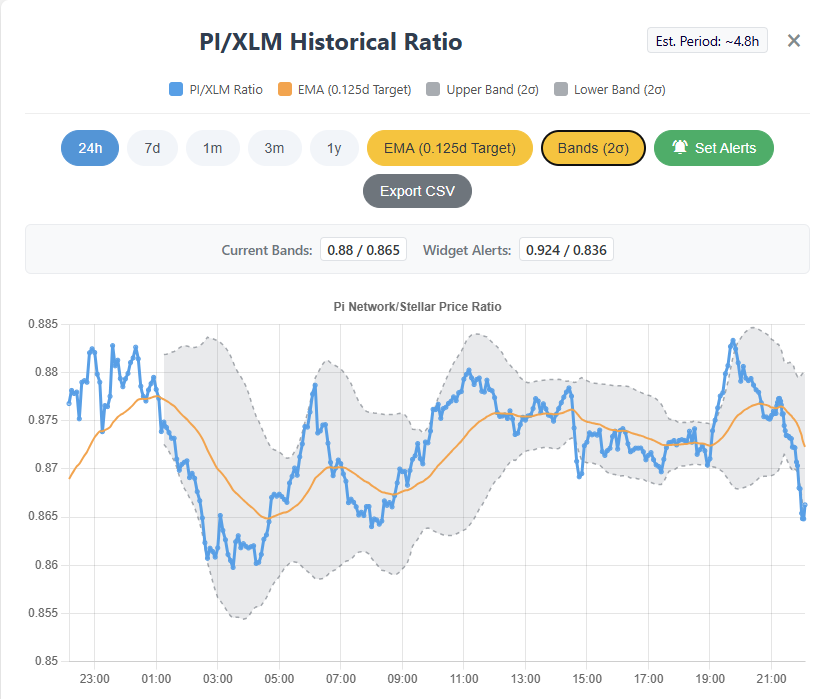Toggle the Bands (2σ) overlay
Image resolution: width=816 pixels, height=699 pixels.
point(593,147)
